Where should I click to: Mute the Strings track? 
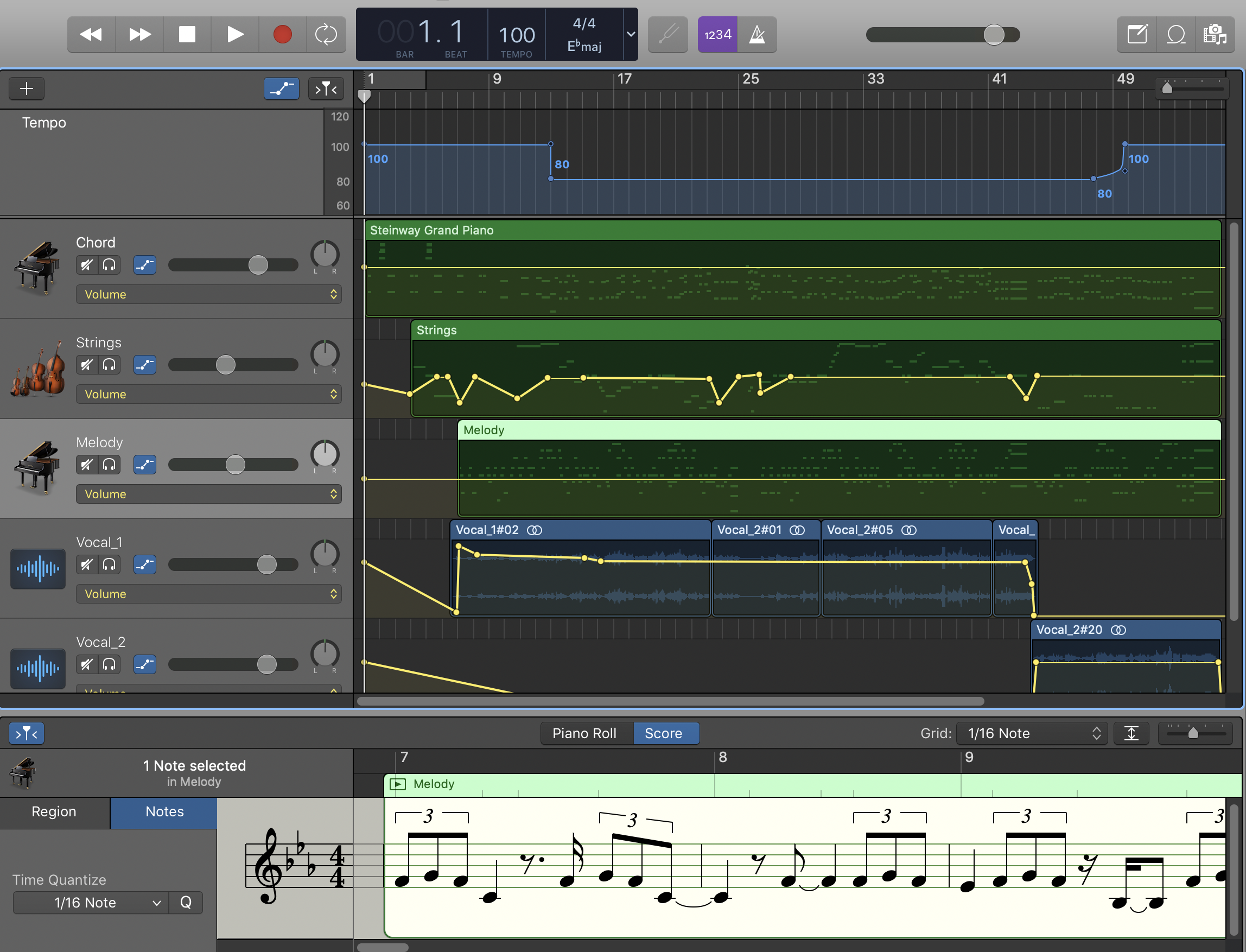[x=87, y=364]
